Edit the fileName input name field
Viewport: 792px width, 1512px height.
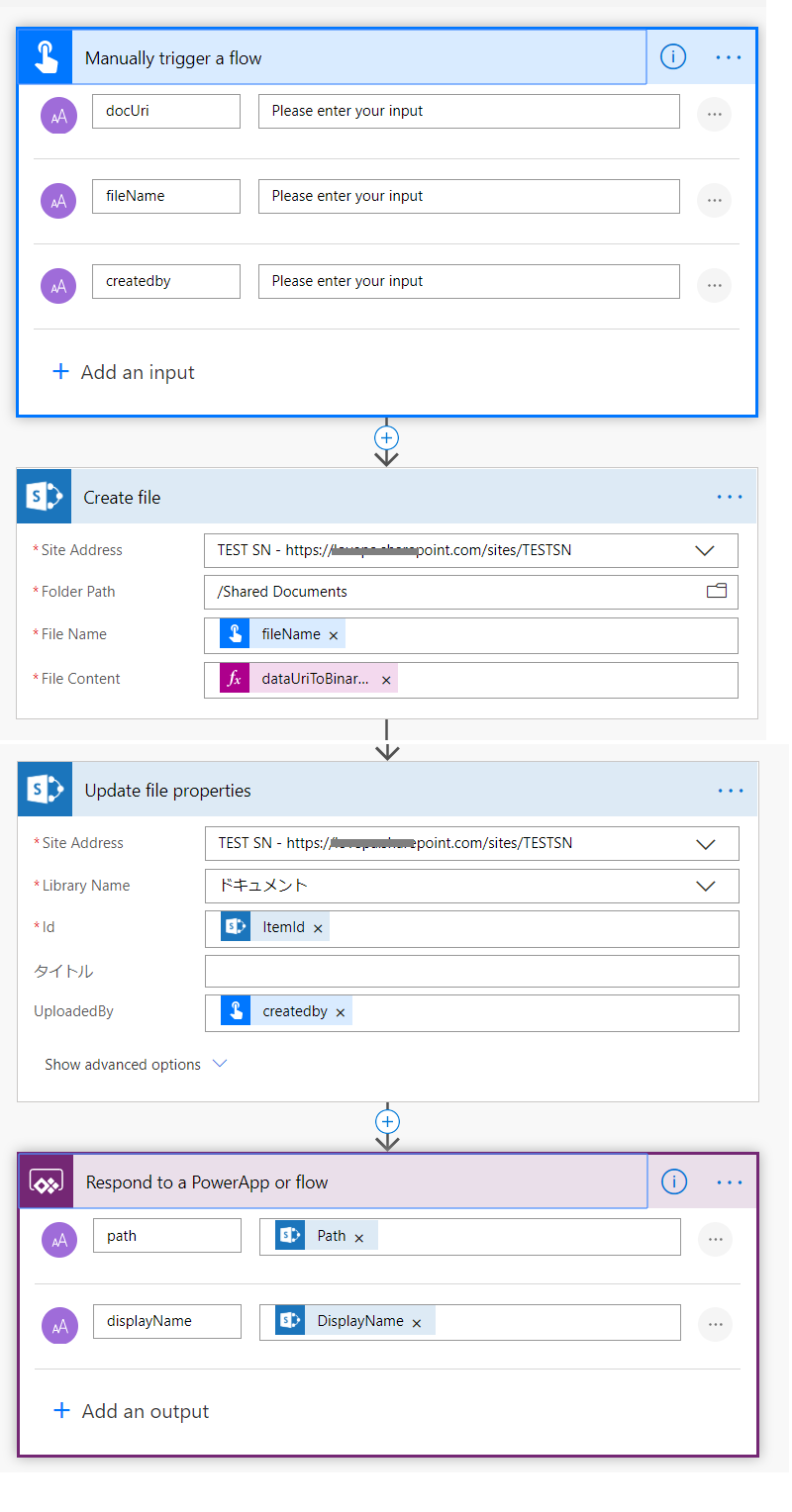click(166, 196)
